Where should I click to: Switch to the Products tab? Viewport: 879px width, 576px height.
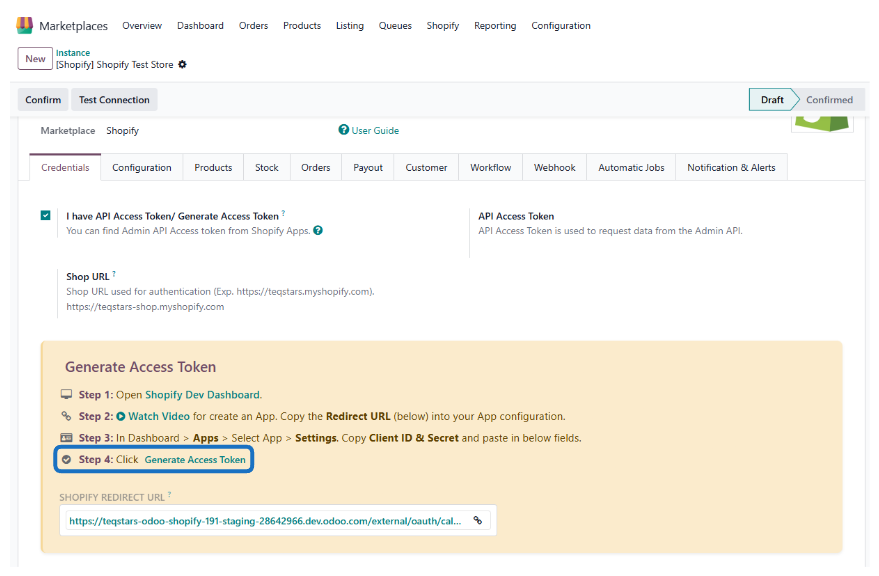[213, 167]
